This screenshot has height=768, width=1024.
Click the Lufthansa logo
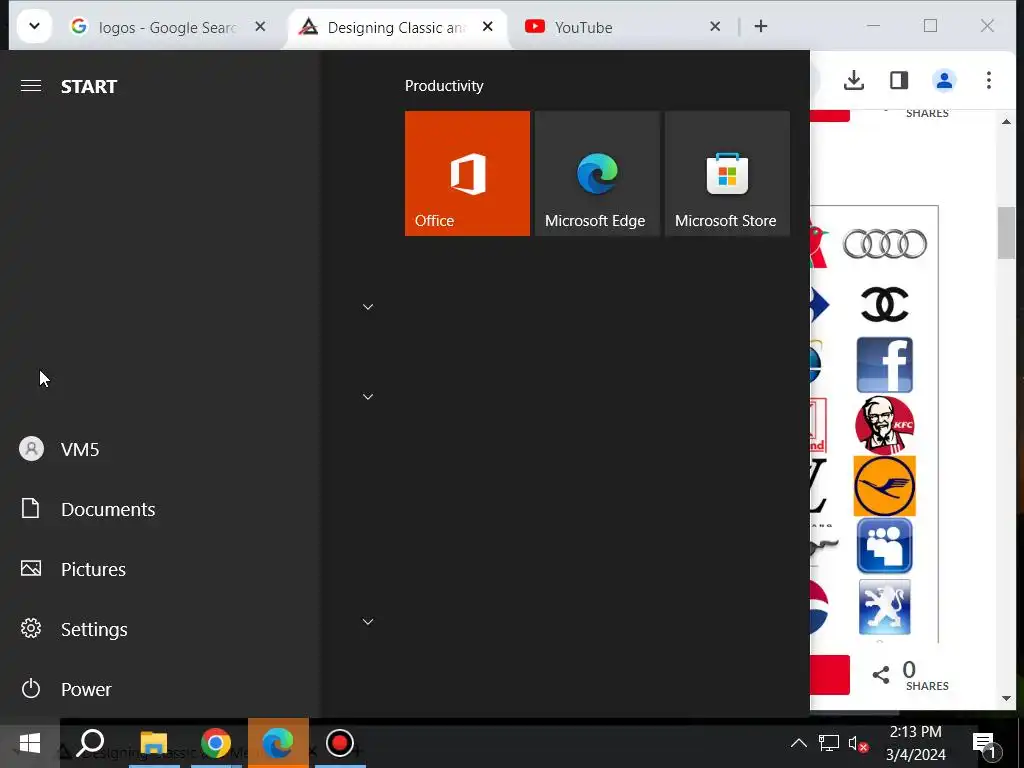[884, 486]
